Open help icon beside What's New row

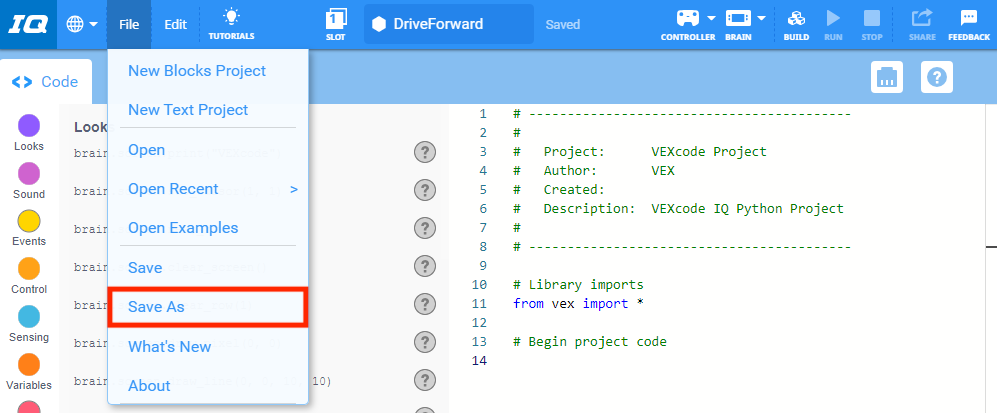tap(425, 342)
